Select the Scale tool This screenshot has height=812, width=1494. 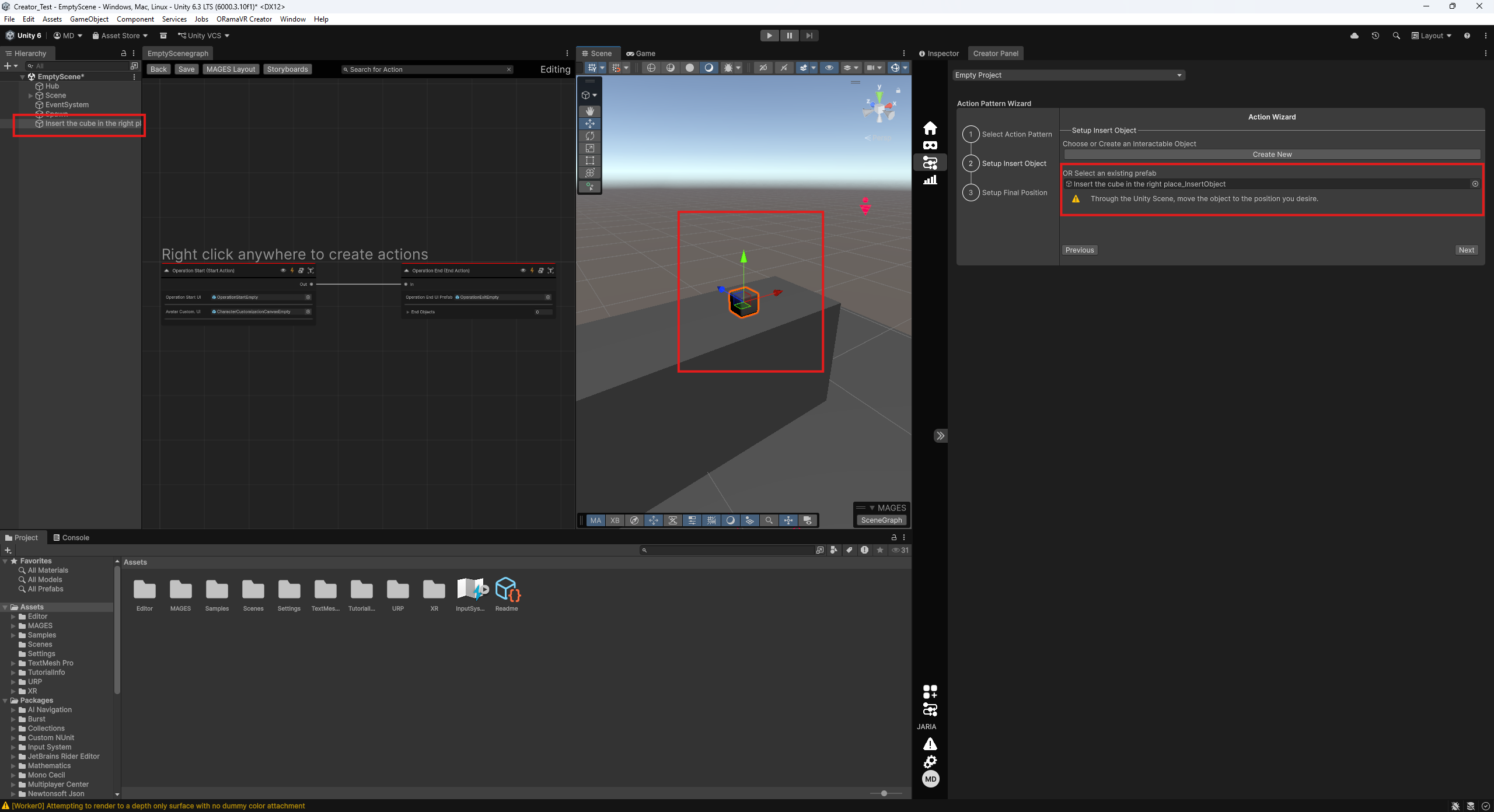(x=590, y=148)
